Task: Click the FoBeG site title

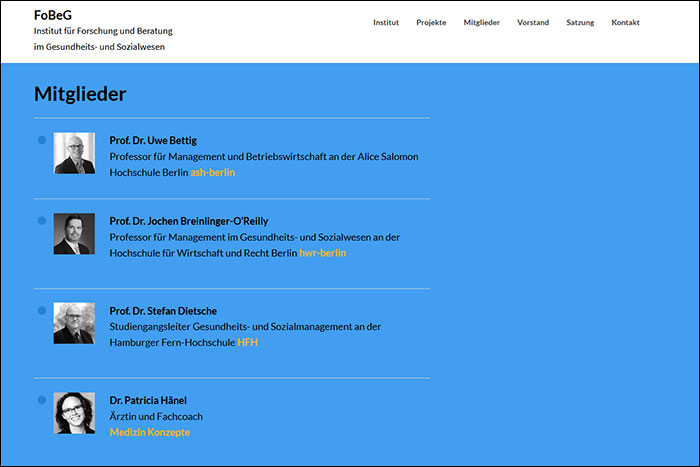Action: (53, 15)
